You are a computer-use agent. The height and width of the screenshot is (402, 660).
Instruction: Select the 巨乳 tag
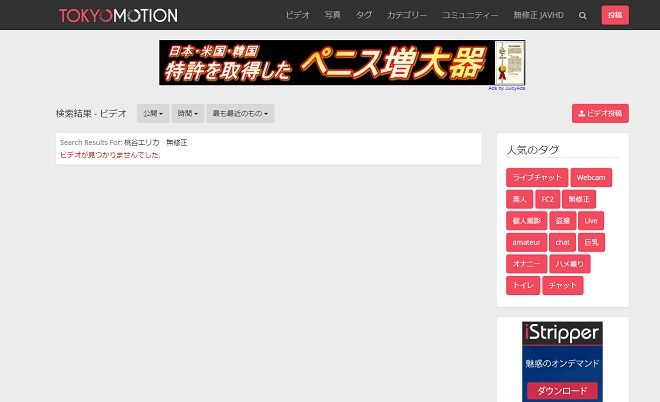coord(591,242)
